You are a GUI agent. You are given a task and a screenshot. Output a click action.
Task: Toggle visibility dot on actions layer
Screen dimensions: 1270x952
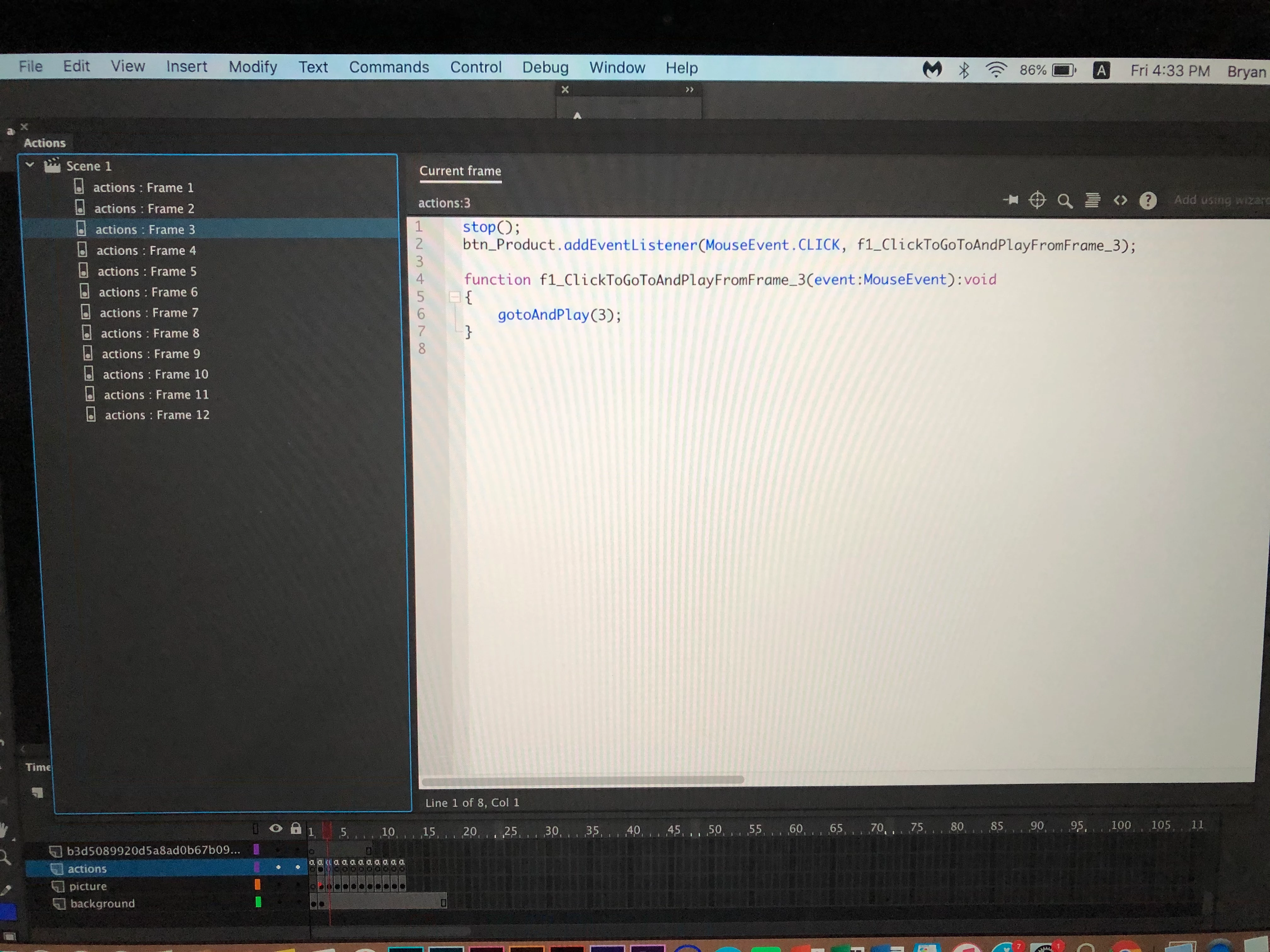[278, 867]
